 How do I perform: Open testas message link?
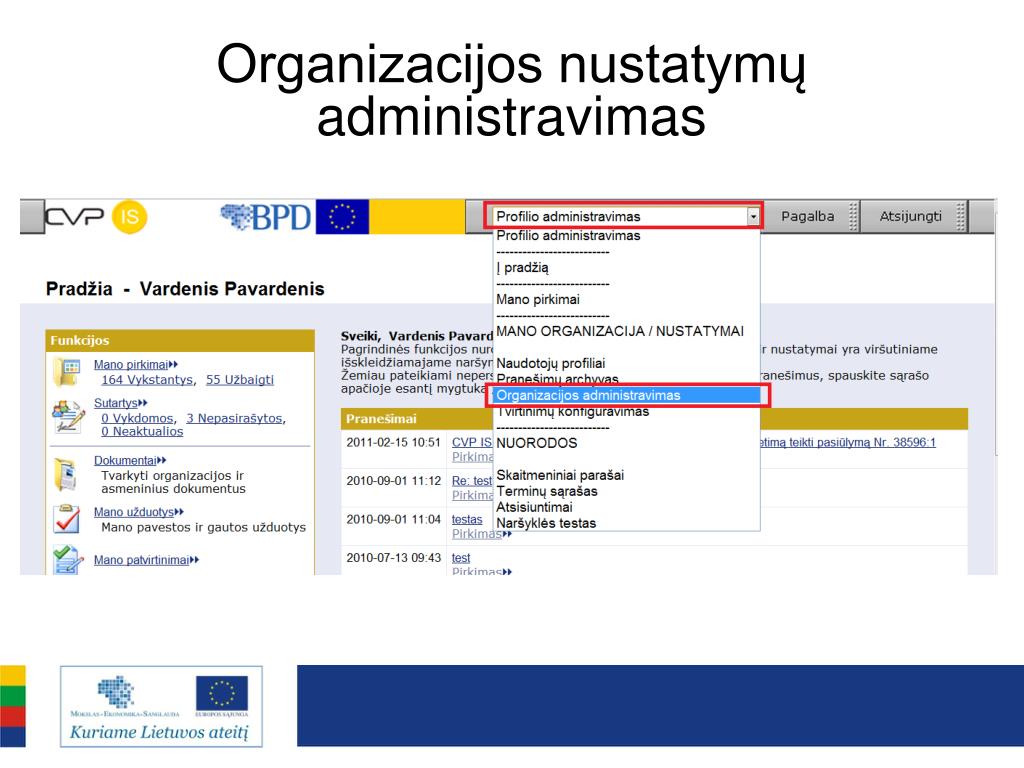click(467, 520)
